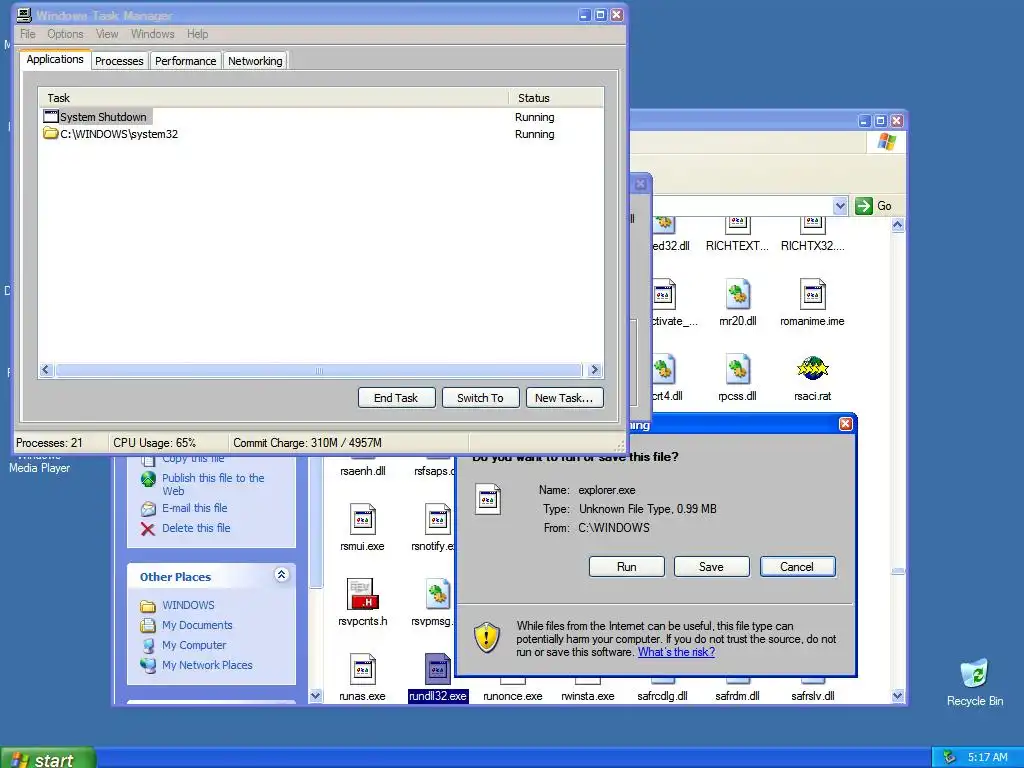This screenshot has width=1024, height=768.
Task: Open the File menu in Task Manager
Action: (28, 34)
